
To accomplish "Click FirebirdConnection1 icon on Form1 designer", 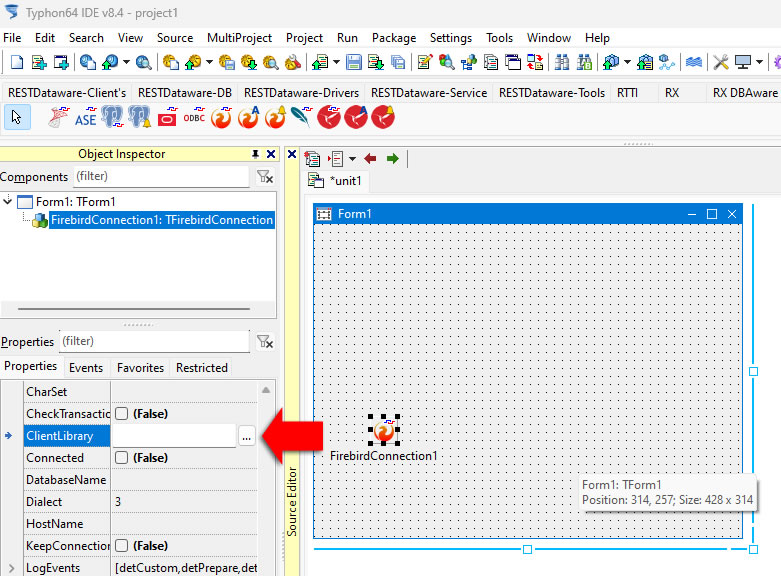I will (384, 430).
